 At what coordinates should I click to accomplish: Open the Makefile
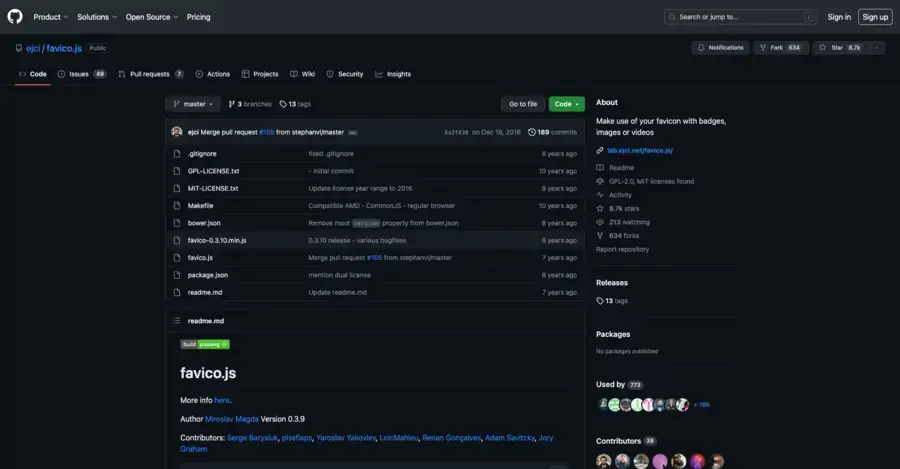[200, 206]
